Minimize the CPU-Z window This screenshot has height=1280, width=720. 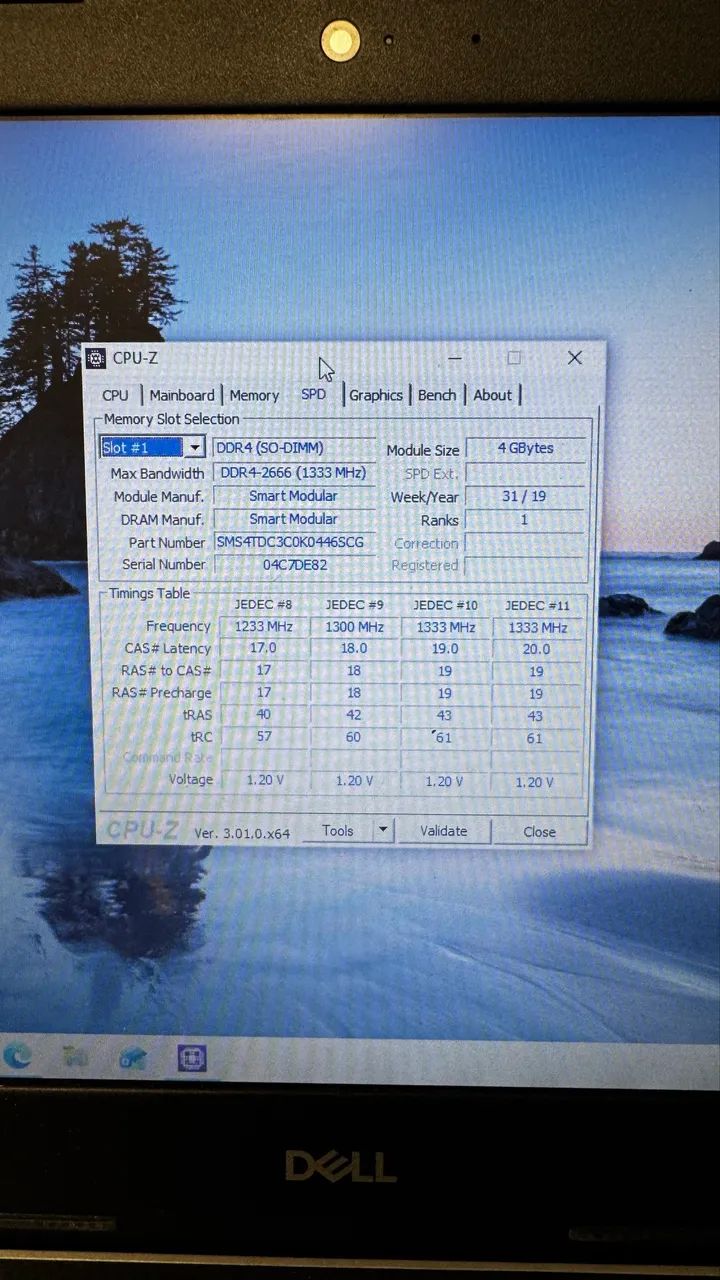(455, 357)
